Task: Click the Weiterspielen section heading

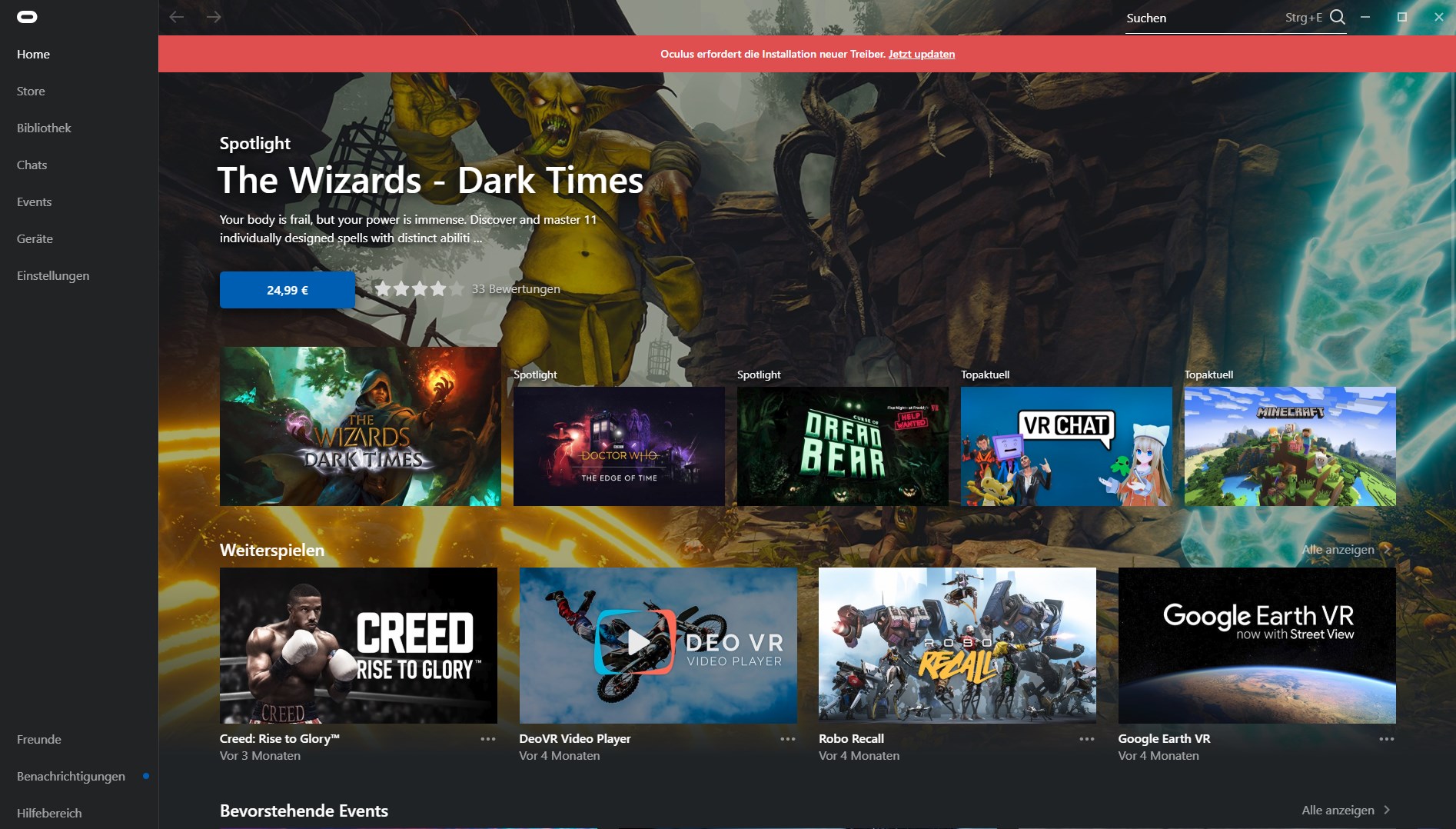Action: coord(272,550)
